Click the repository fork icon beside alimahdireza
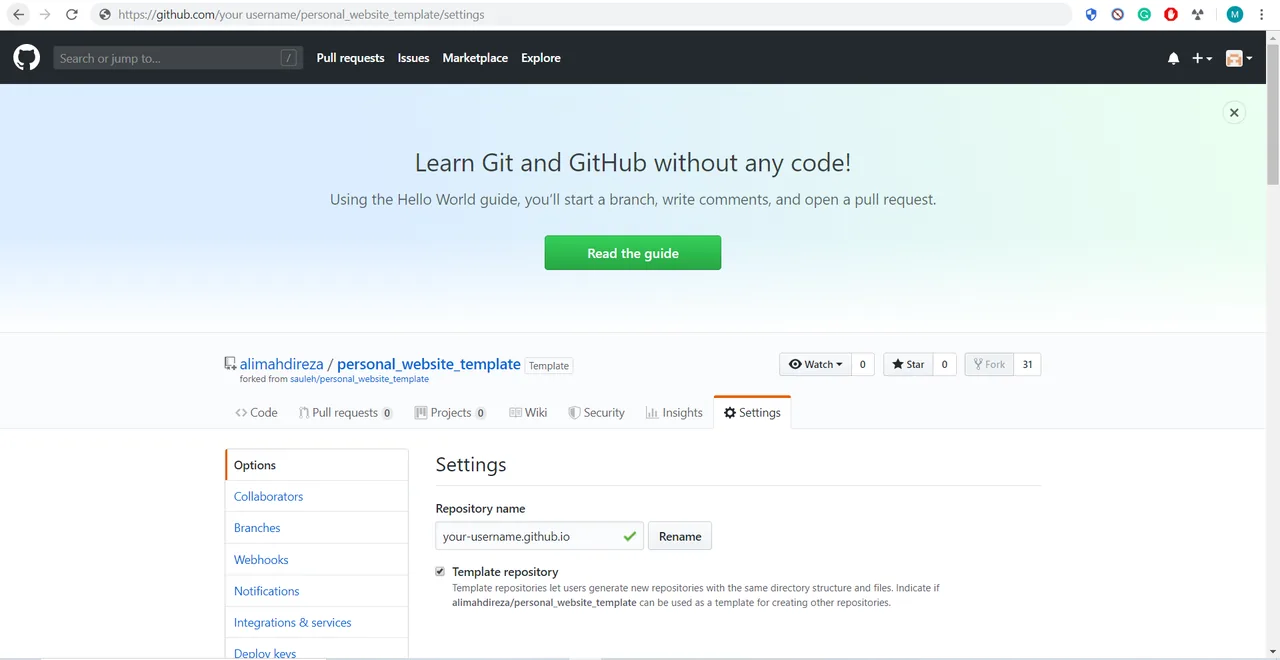Image resolution: width=1280 pixels, height=660 pixels. (230, 364)
